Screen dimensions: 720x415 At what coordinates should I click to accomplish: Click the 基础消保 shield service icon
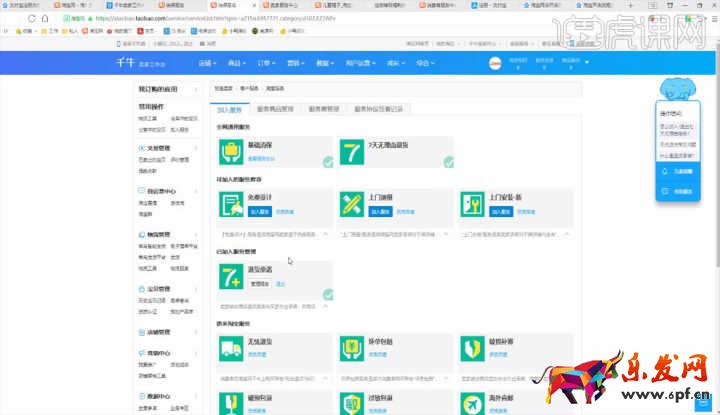(231, 152)
